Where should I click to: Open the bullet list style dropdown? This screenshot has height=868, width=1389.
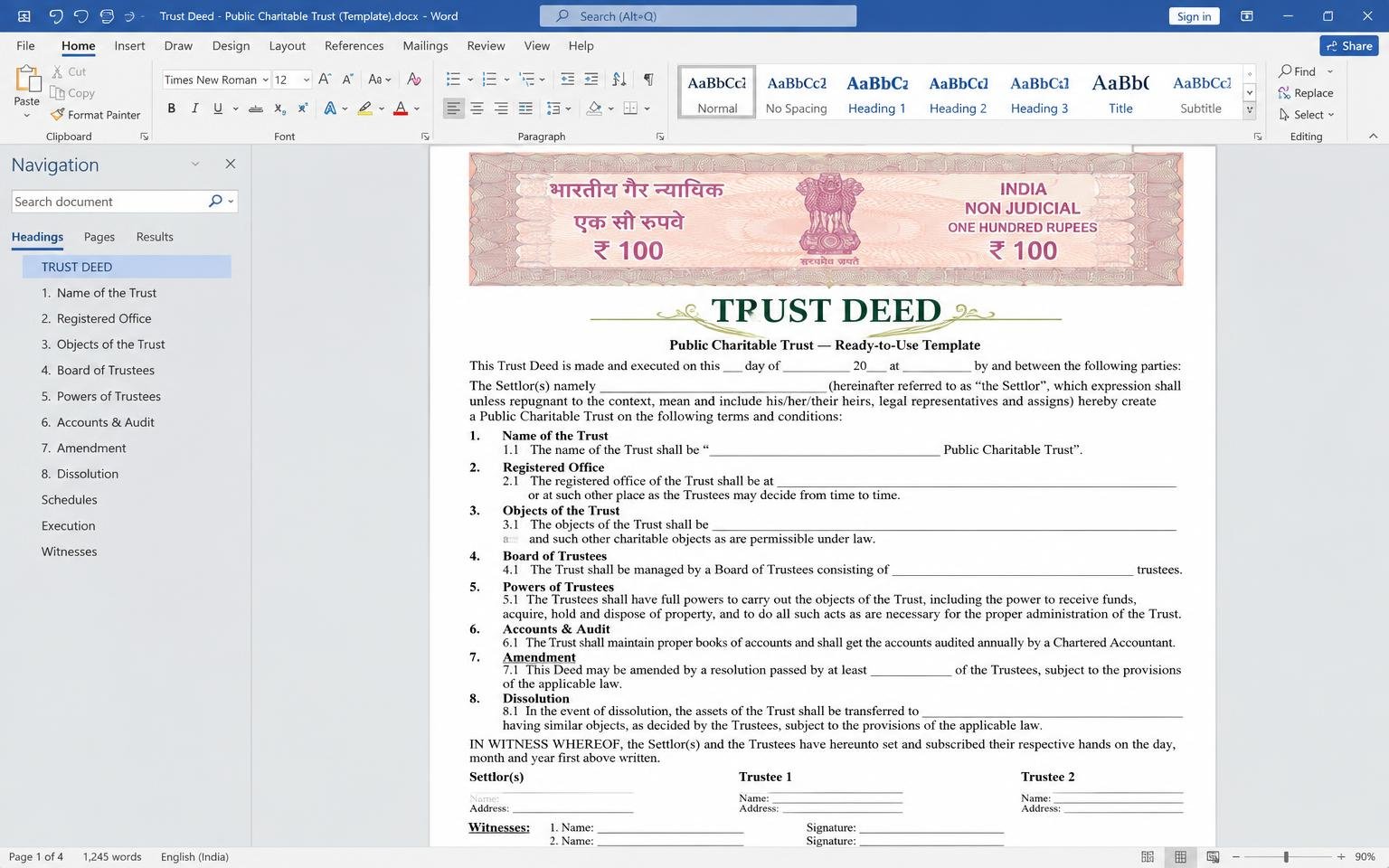click(x=470, y=80)
